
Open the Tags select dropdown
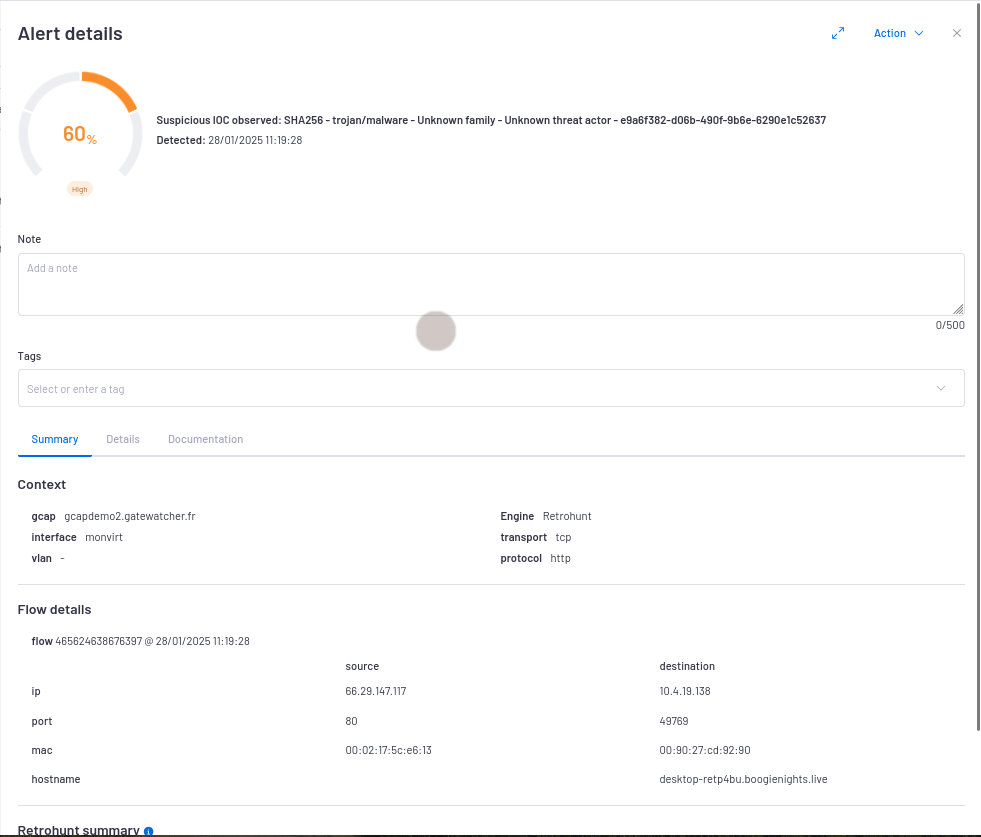491,388
